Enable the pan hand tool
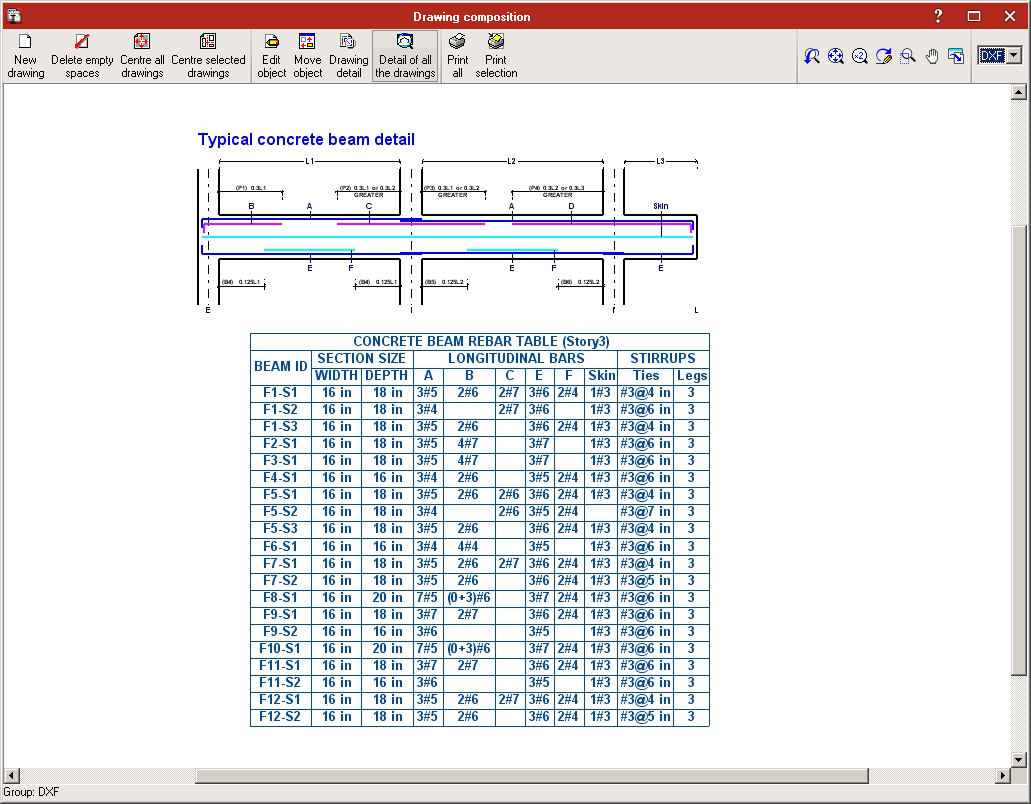The image size is (1031, 804). pos(932,56)
